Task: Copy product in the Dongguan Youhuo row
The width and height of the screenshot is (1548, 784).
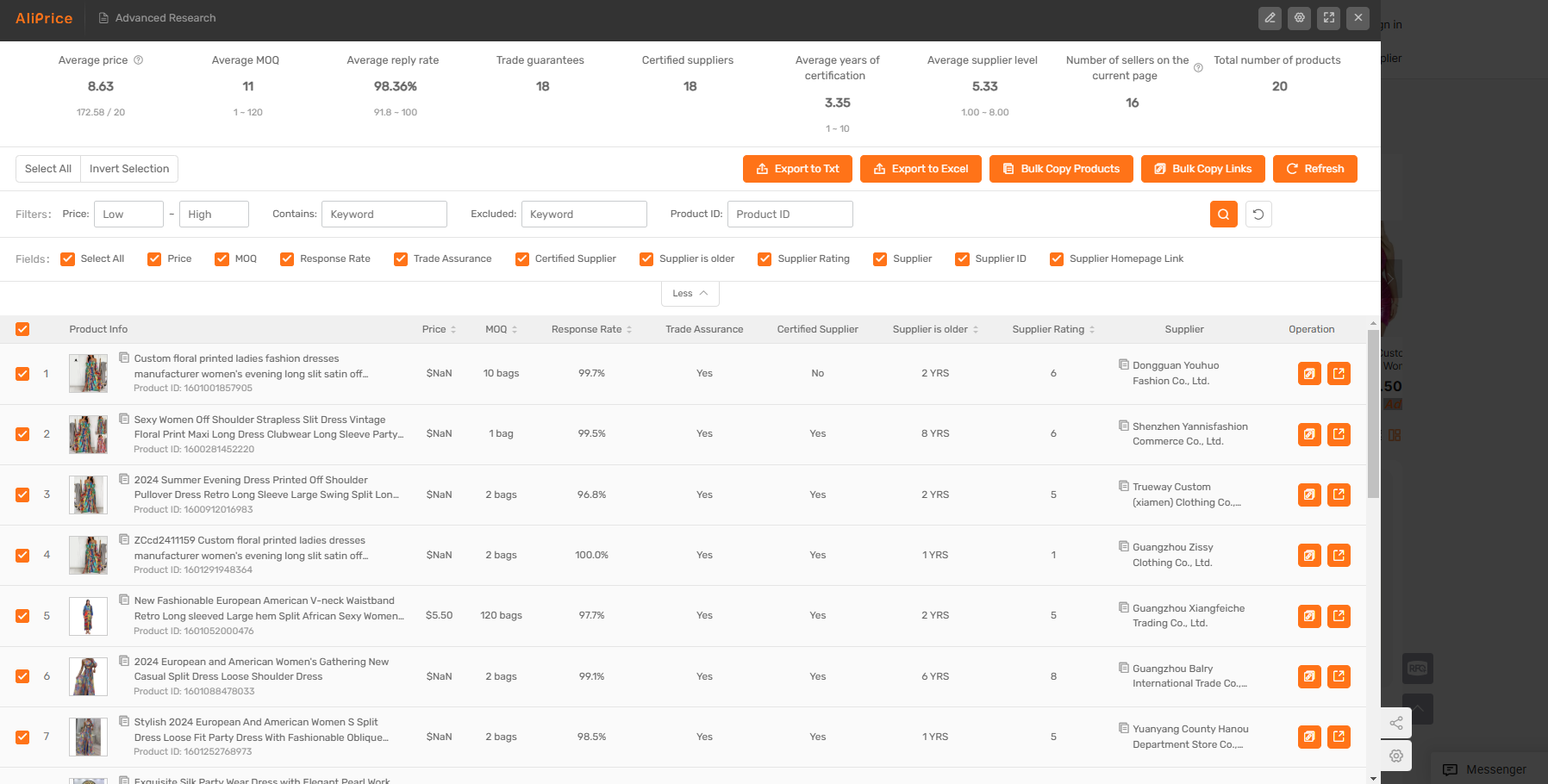Action: pos(1309,373)
